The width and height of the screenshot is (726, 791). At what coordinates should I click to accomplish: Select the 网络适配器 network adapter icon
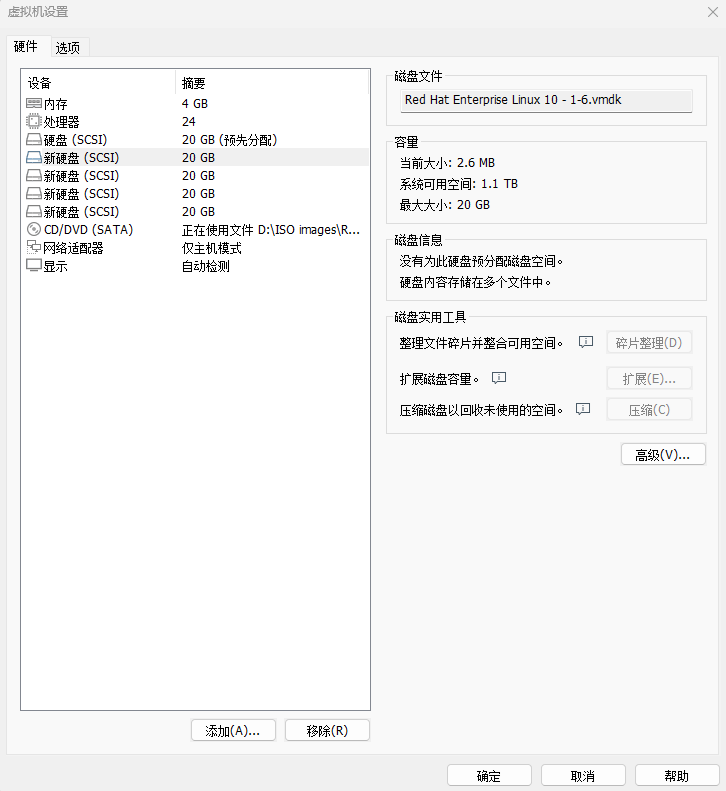click(33, 247)
